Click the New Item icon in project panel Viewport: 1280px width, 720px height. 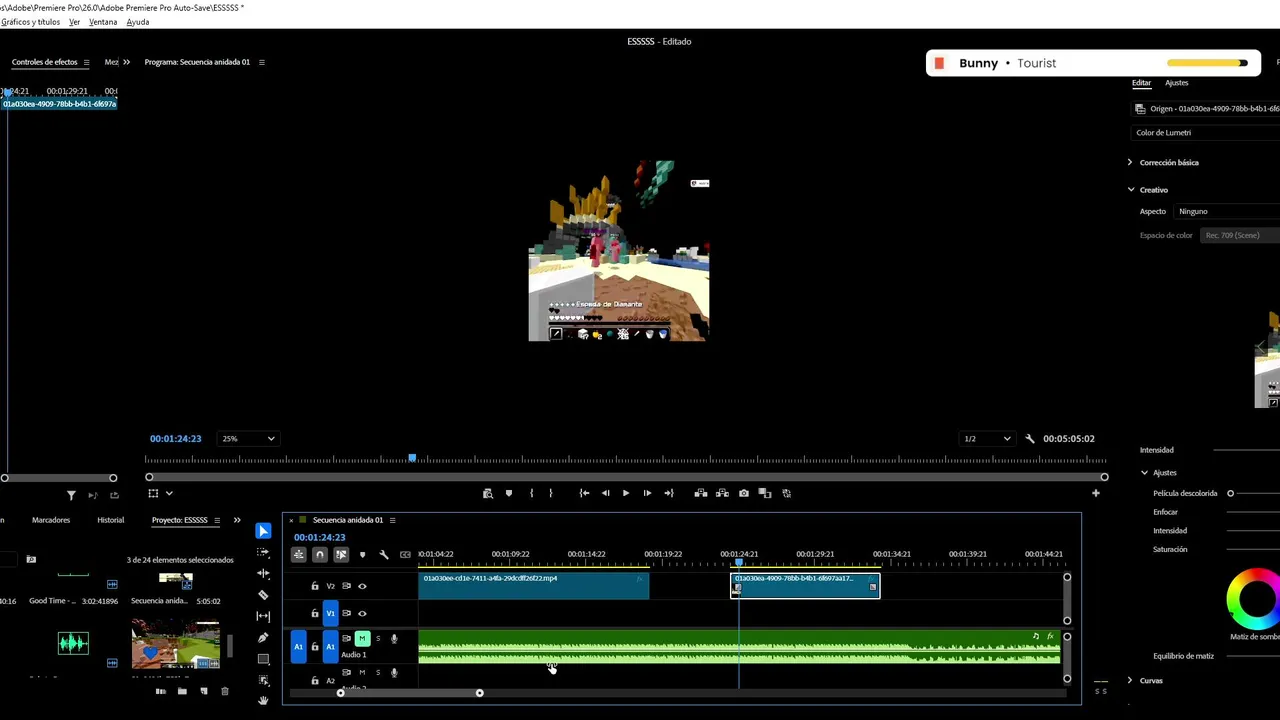(204, 691)
